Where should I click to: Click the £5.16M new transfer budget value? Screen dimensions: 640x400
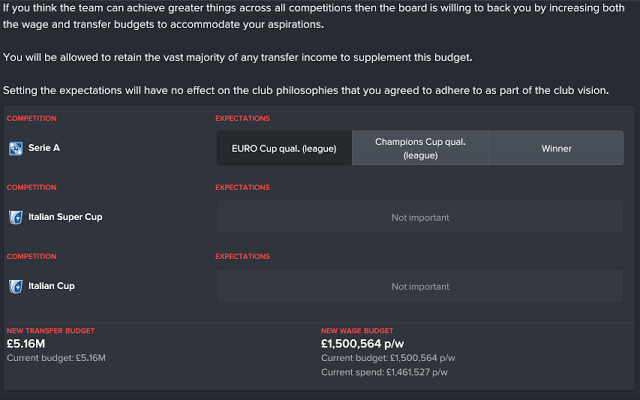(26, 344)
